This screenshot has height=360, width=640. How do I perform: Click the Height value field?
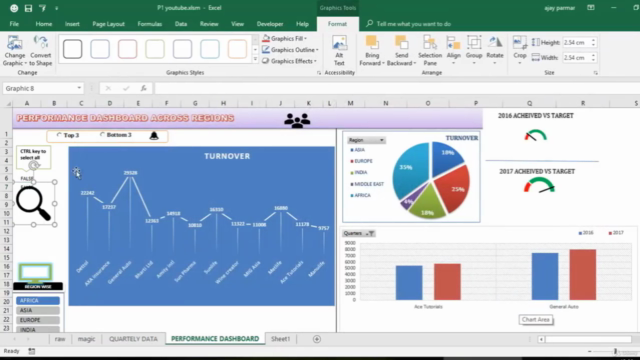tap(576, 42)
